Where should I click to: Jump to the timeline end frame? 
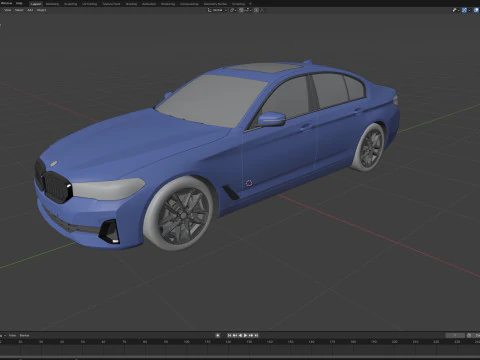(x=256, y=335)
